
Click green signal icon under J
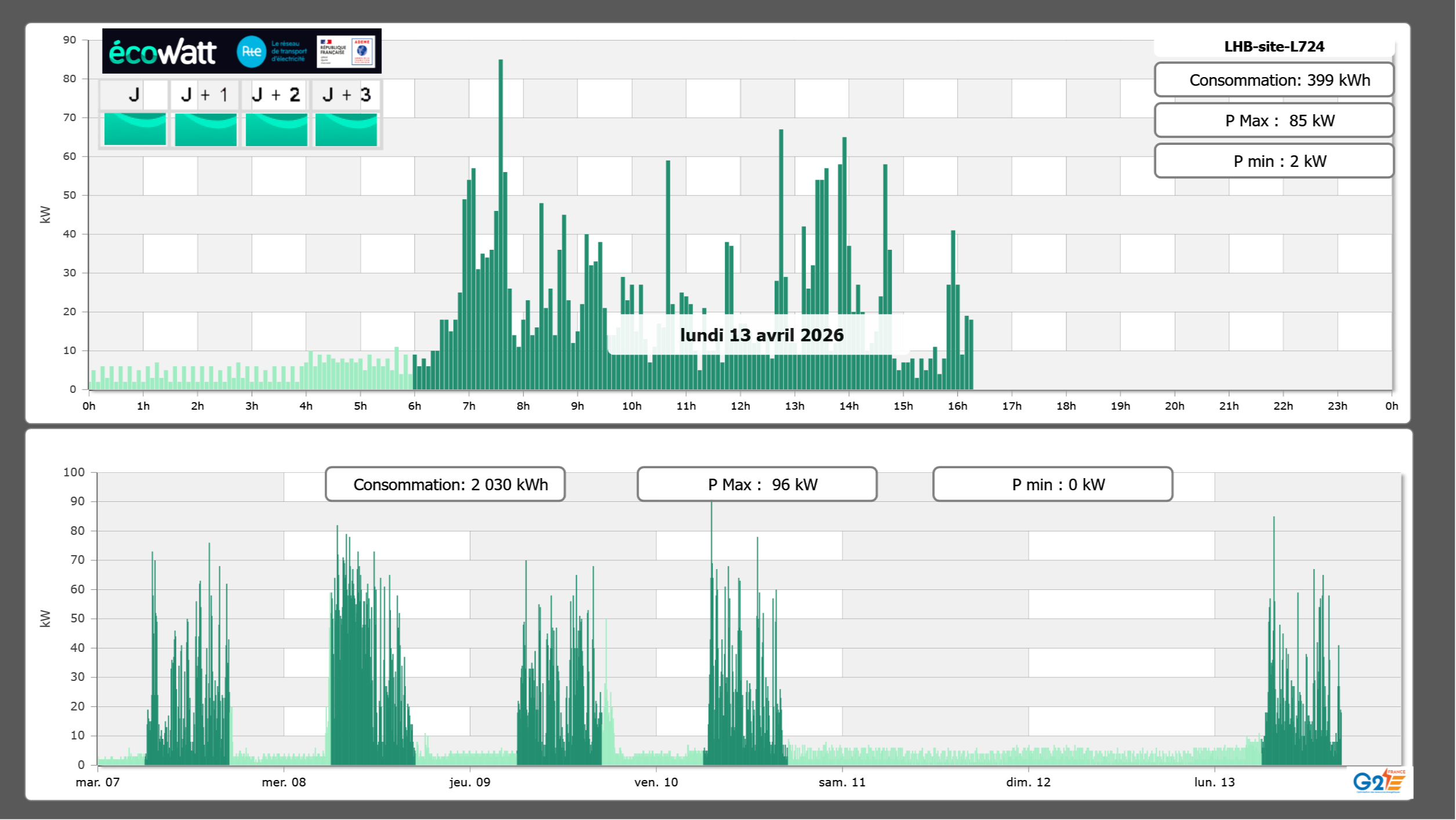click(135, 129)
